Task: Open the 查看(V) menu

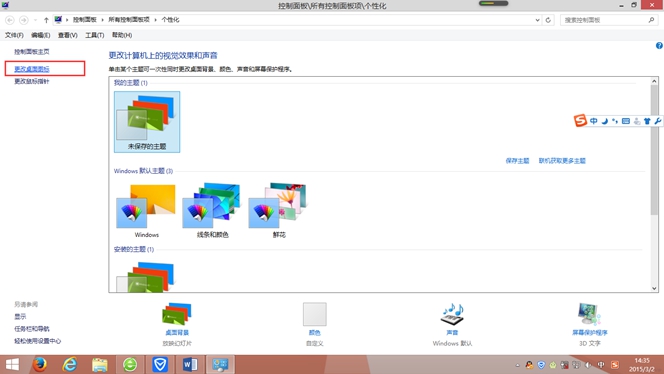Action: click(x=68, y=35)
